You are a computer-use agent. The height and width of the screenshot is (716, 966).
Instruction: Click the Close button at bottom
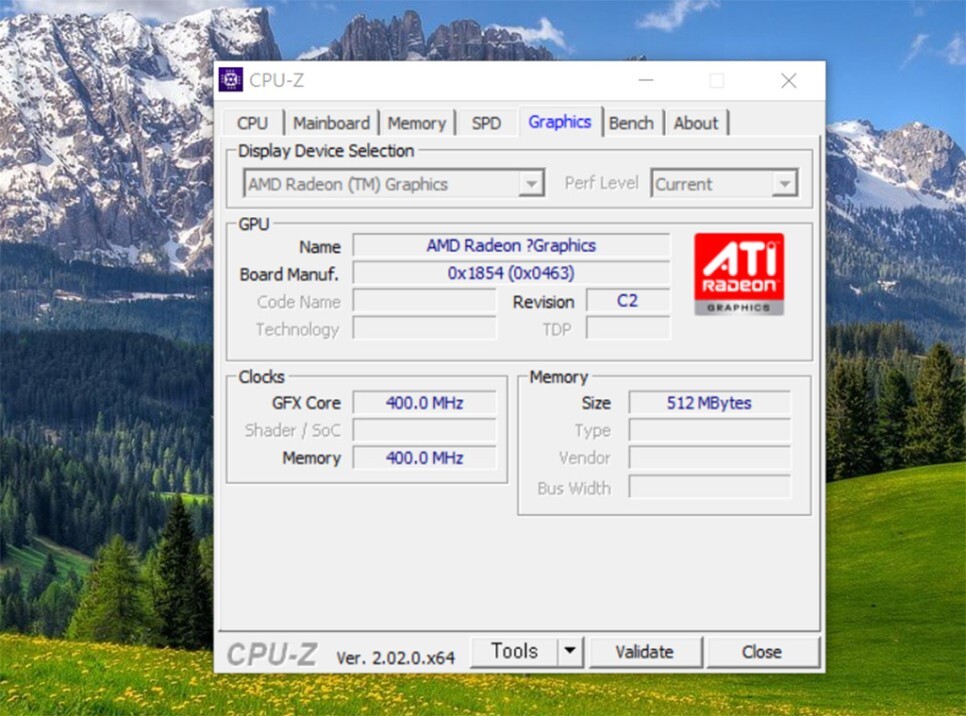tap(762, 652)
